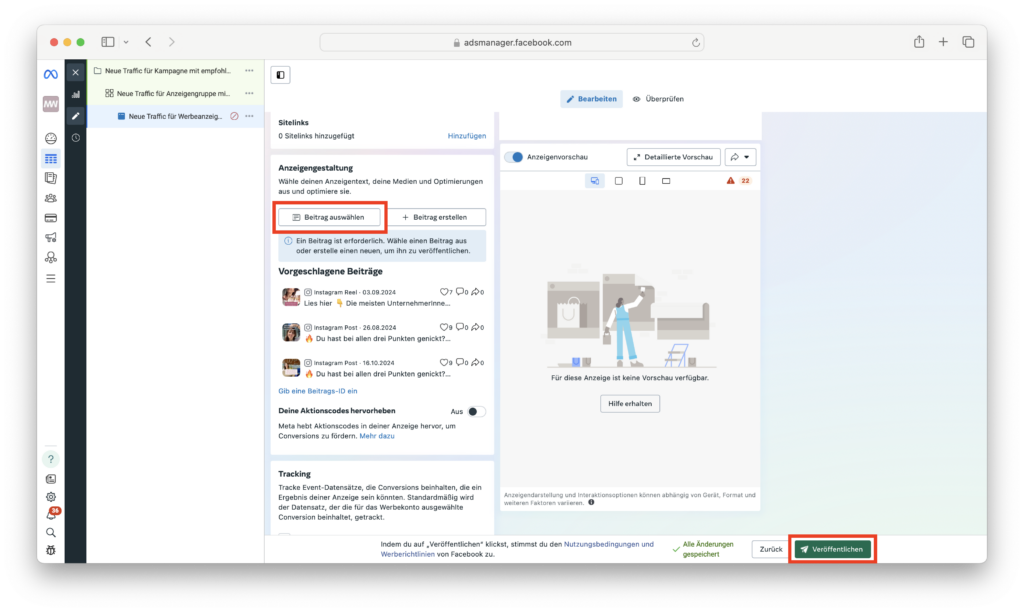The height and width of the screenshot is (612, 1024).
Task: Click the Mehr dazu link
Action: [x=377, y=436]
